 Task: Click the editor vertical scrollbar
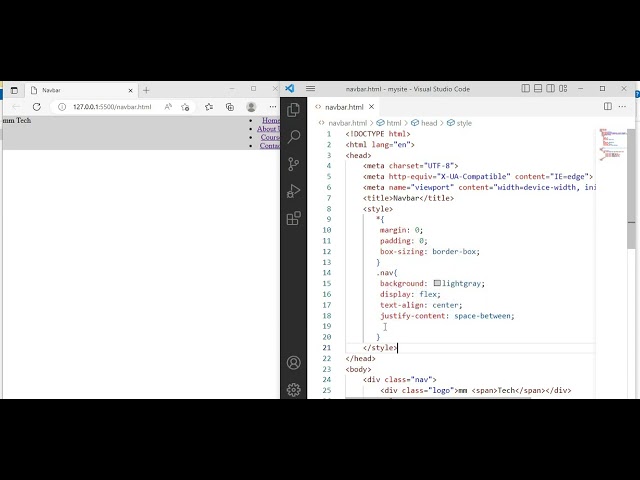(631, 188)
